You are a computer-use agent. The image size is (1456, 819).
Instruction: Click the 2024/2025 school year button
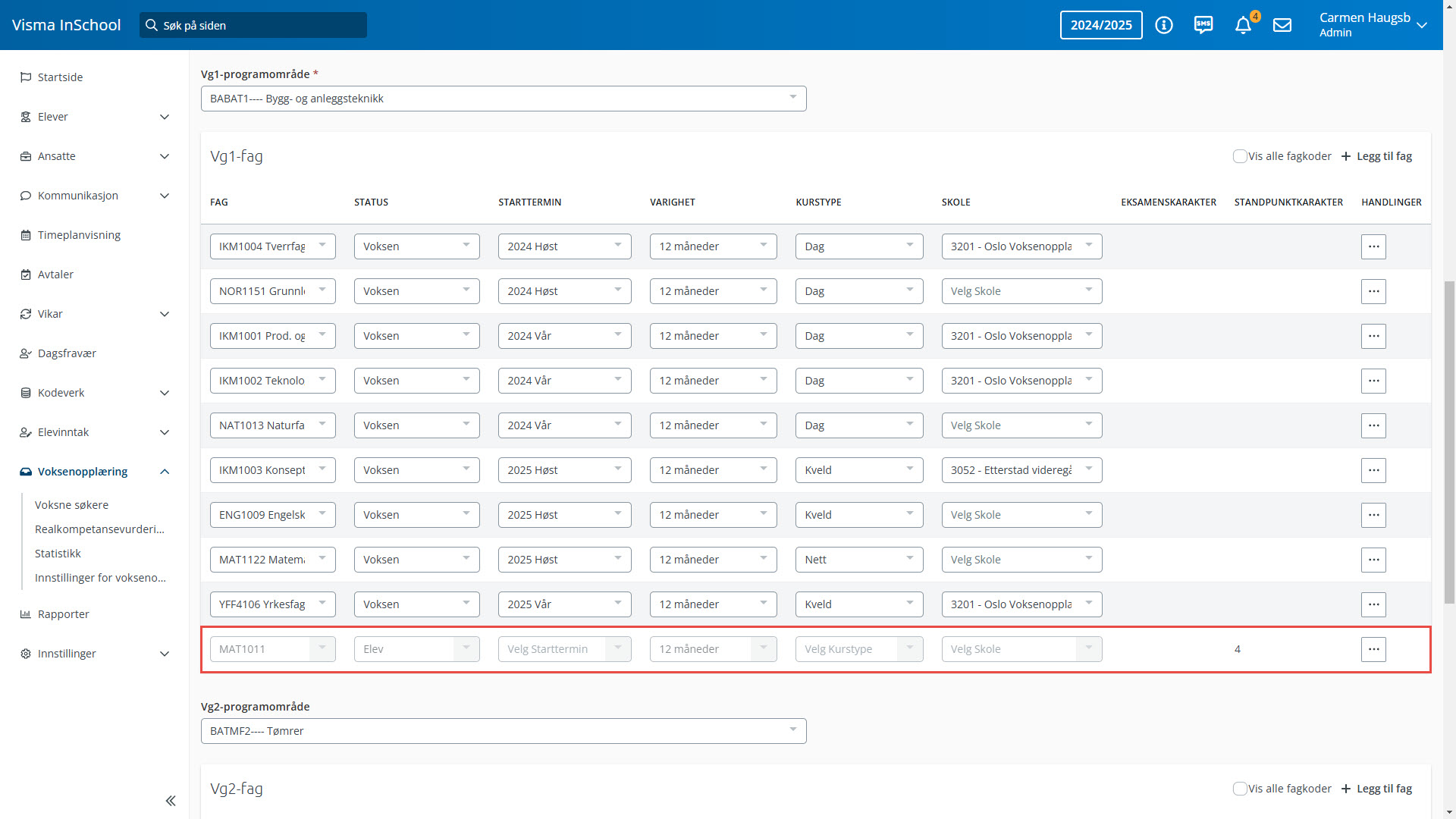[x=1100, y=25]
